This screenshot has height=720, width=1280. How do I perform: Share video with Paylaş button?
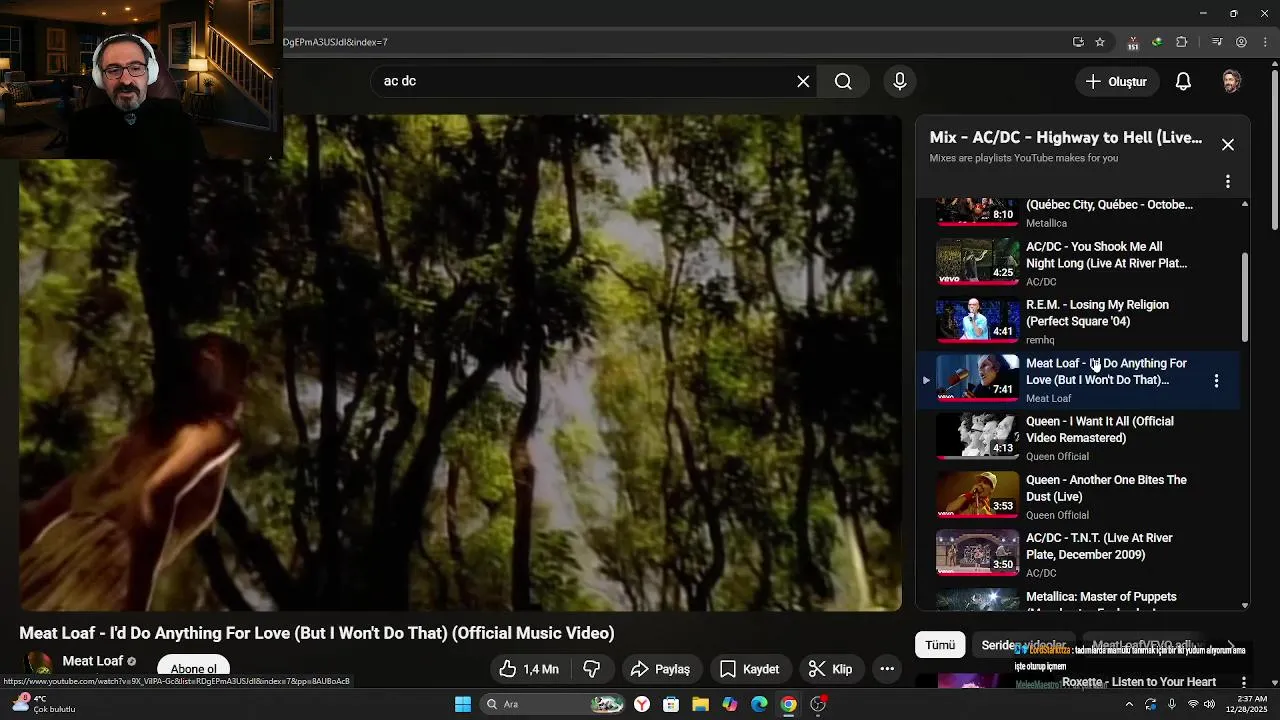click(660, 669)
